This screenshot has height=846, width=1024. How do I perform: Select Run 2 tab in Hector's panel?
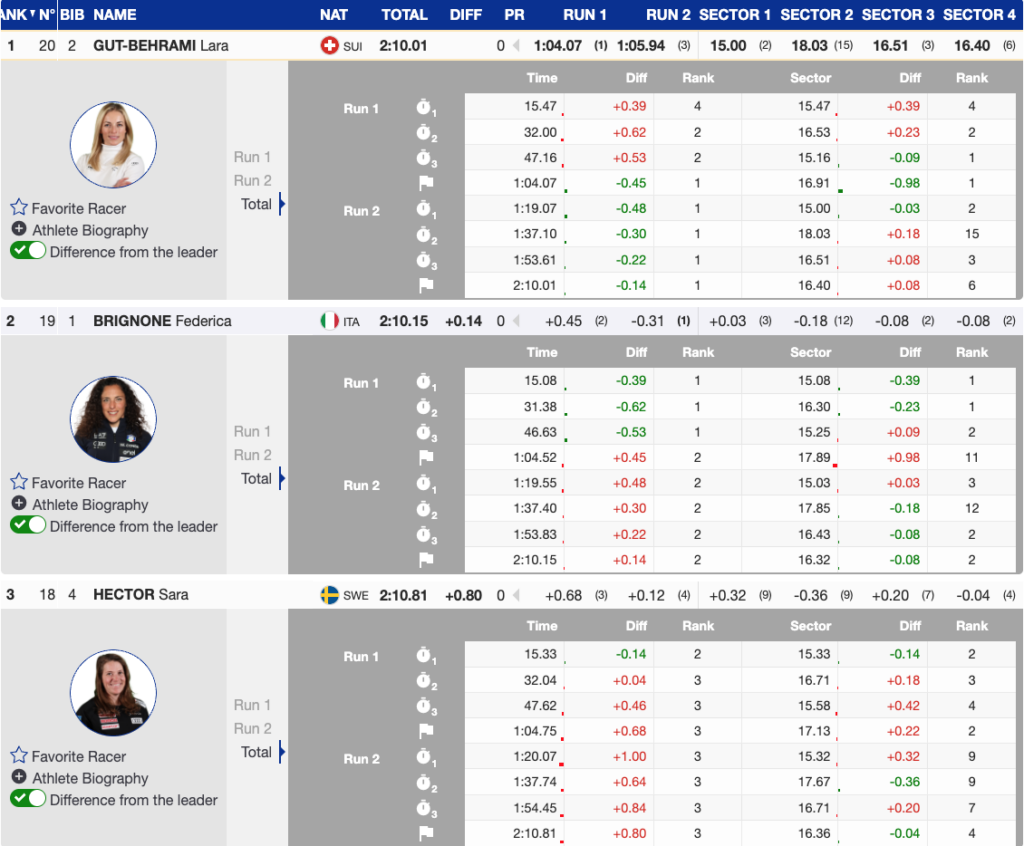click(252, 728)
